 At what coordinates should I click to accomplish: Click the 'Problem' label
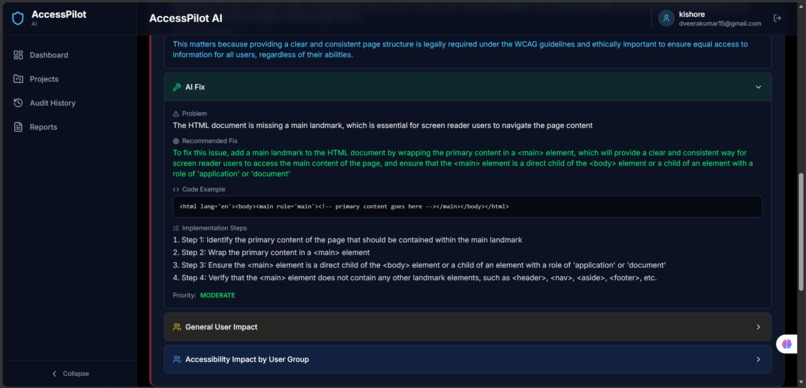[x=194, y=114]
